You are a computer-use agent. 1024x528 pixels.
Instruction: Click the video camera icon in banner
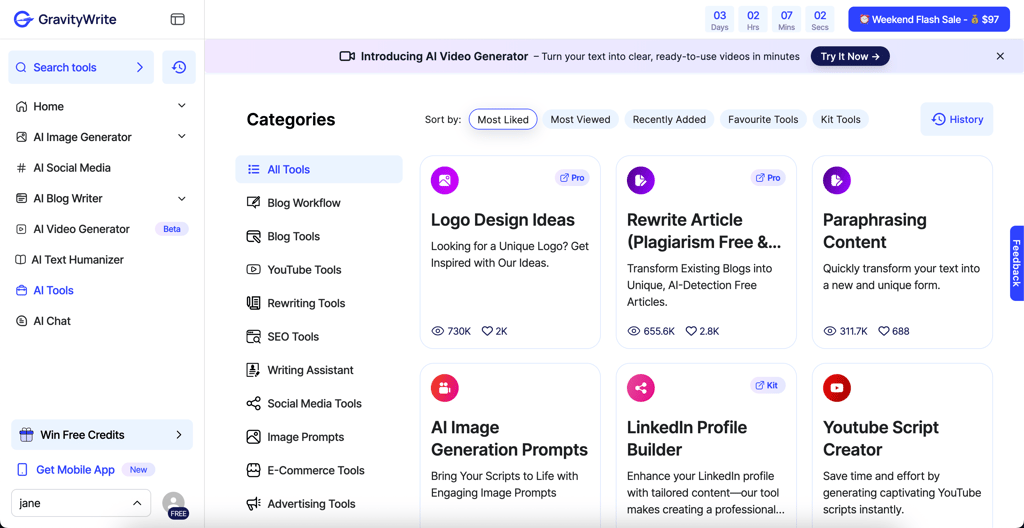pyautogui.click(x=347, y=56)
